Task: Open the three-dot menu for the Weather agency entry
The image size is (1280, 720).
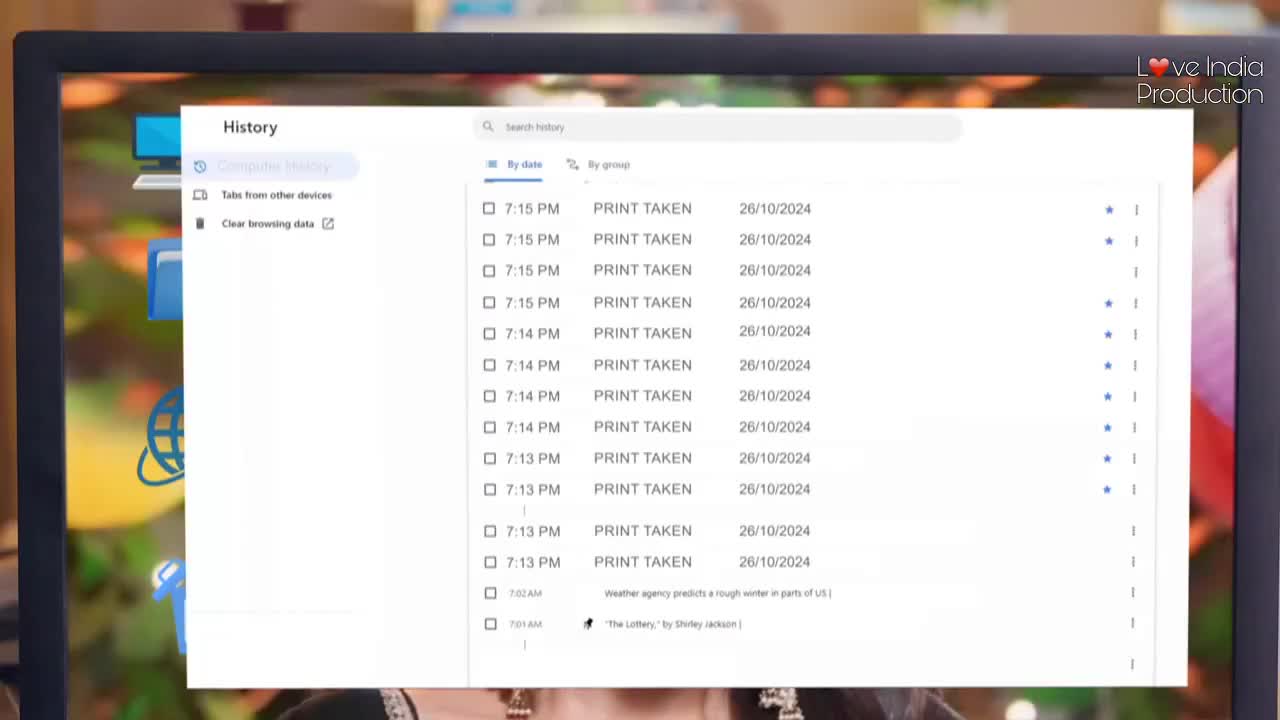Action: click(x=1133, y=593)
